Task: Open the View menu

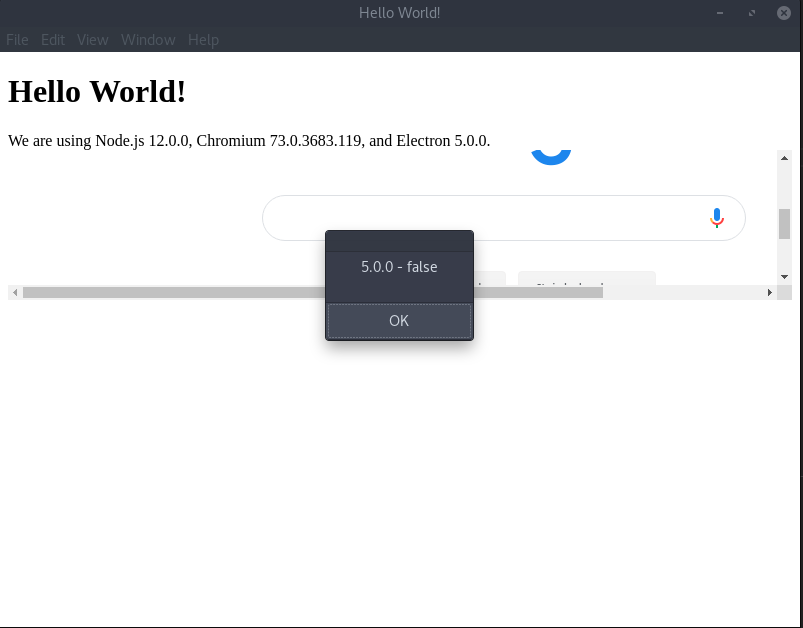Action: click(x=92, y=40)
